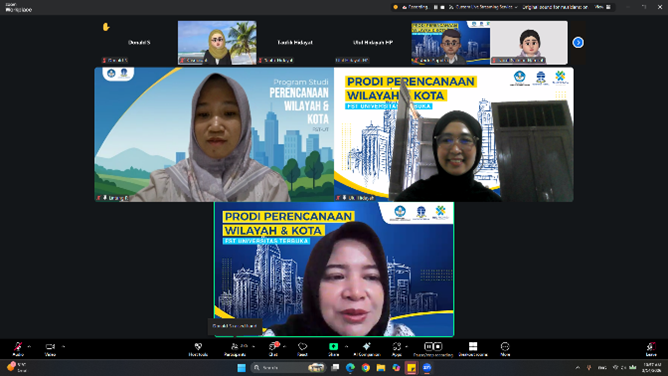This screenshot has height=376, width=668.
Task: Click the Leave meeting button
Action: click(651, 348)
